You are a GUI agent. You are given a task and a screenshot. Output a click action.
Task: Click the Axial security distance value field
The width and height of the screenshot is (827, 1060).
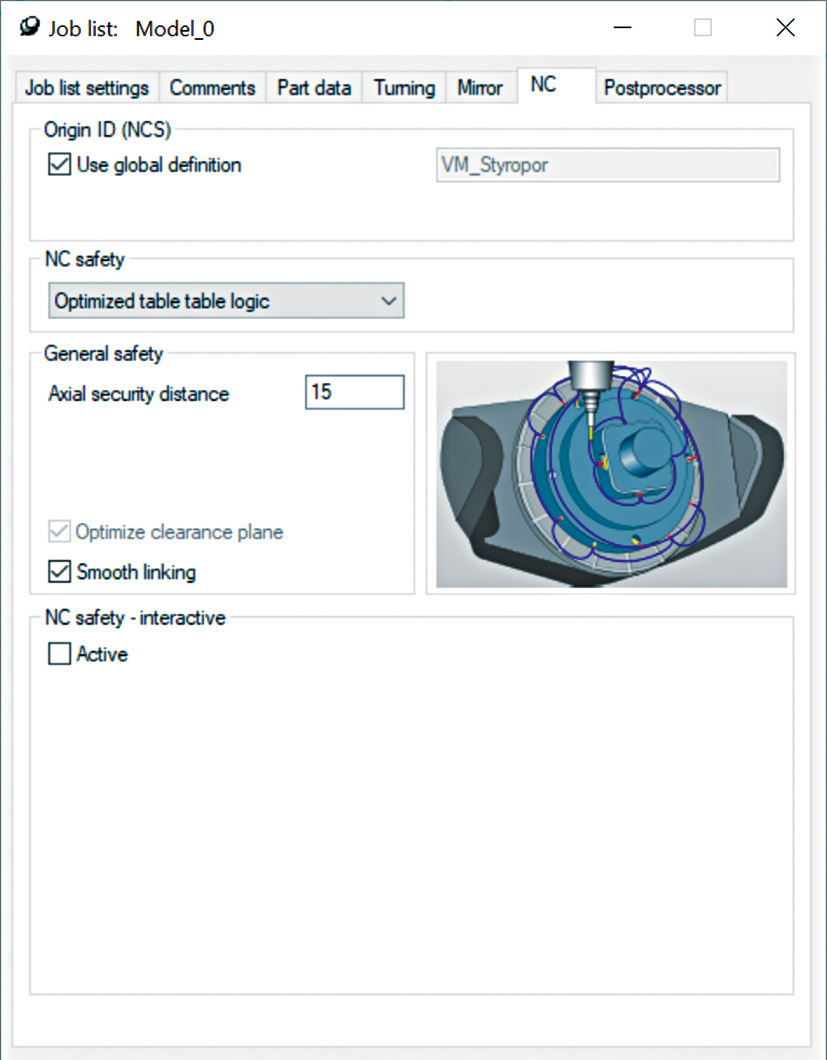coord(354,393)
